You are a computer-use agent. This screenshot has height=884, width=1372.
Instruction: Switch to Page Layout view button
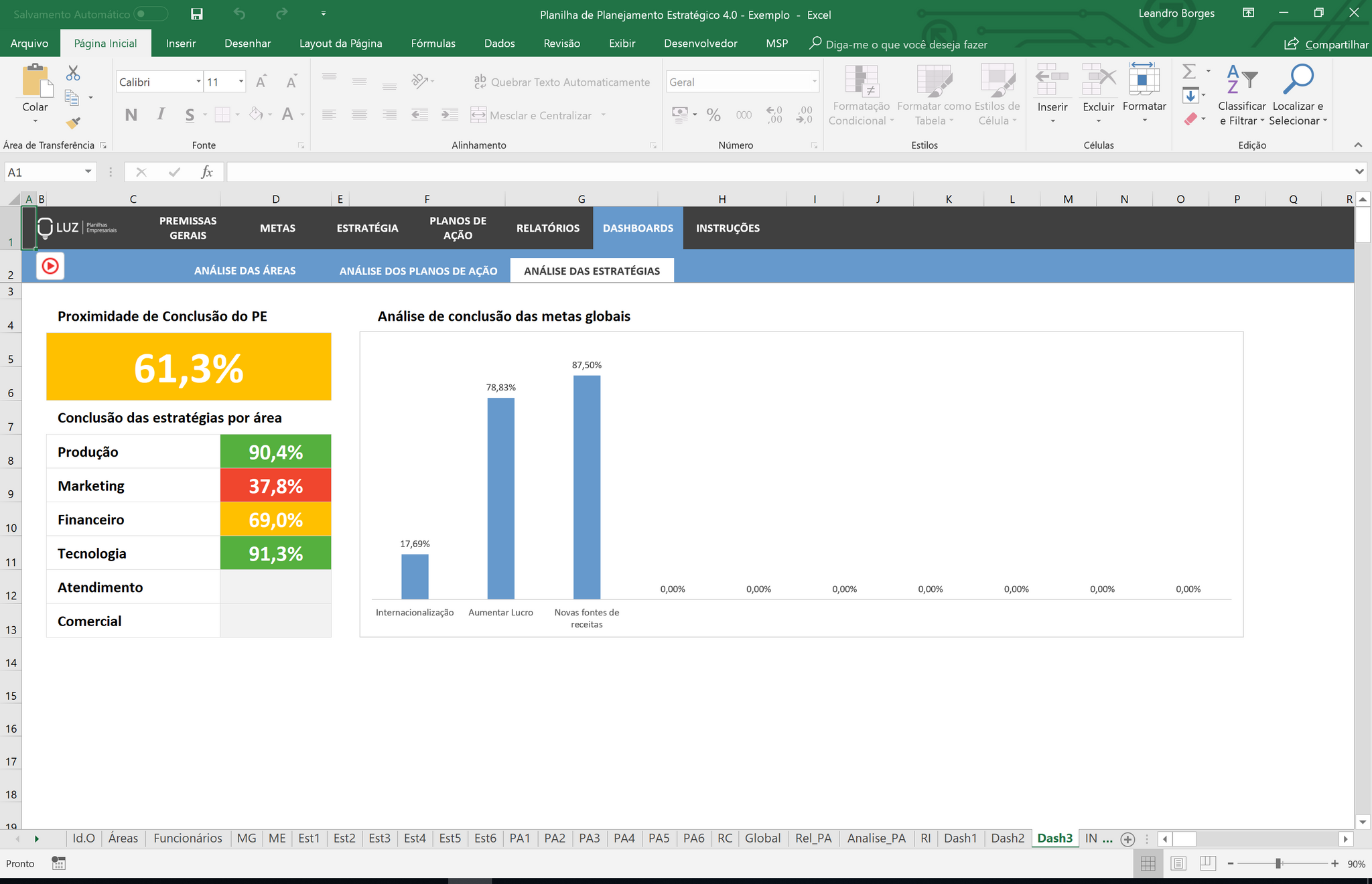coord(1178,864)
